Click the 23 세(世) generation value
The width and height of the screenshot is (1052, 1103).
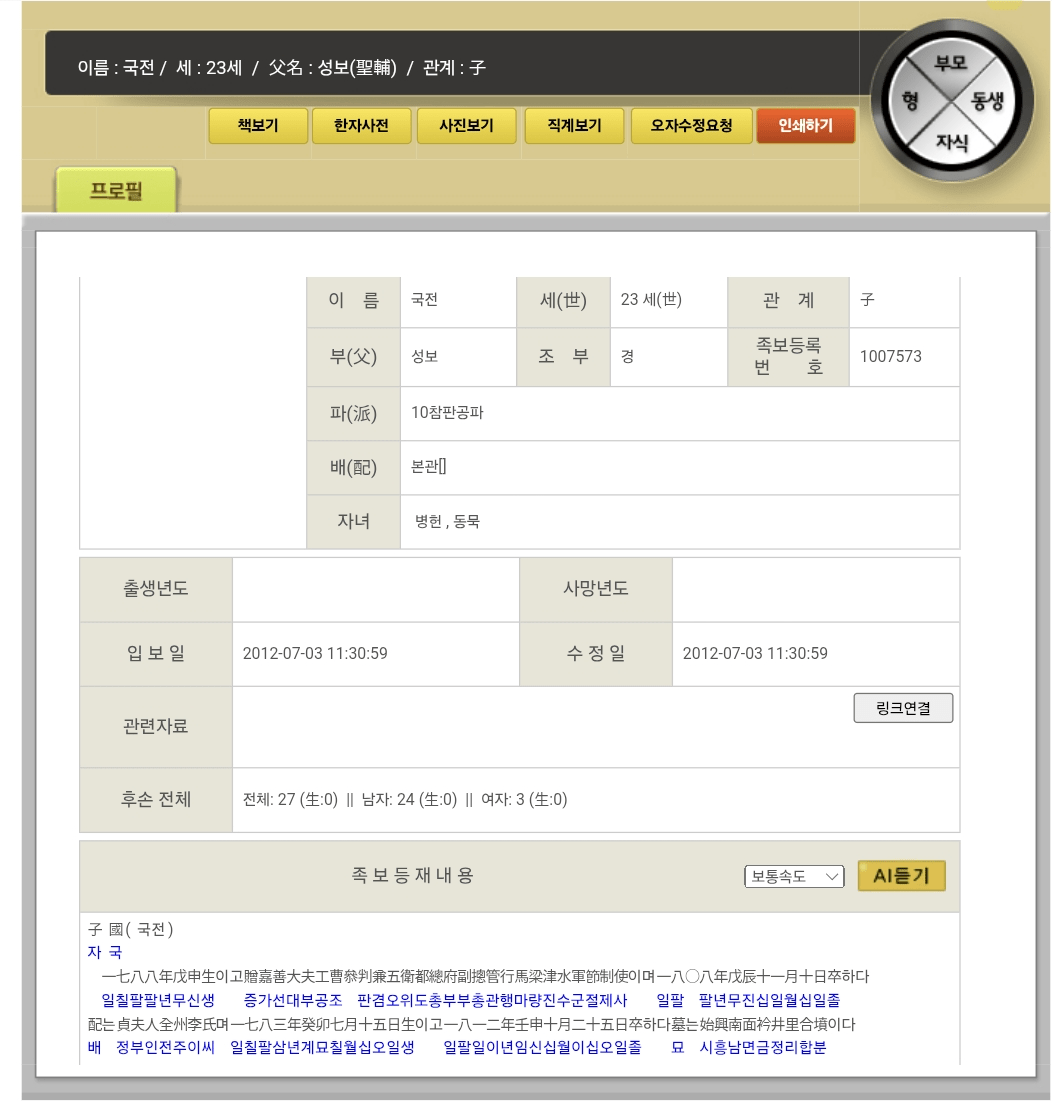(651, 300)
